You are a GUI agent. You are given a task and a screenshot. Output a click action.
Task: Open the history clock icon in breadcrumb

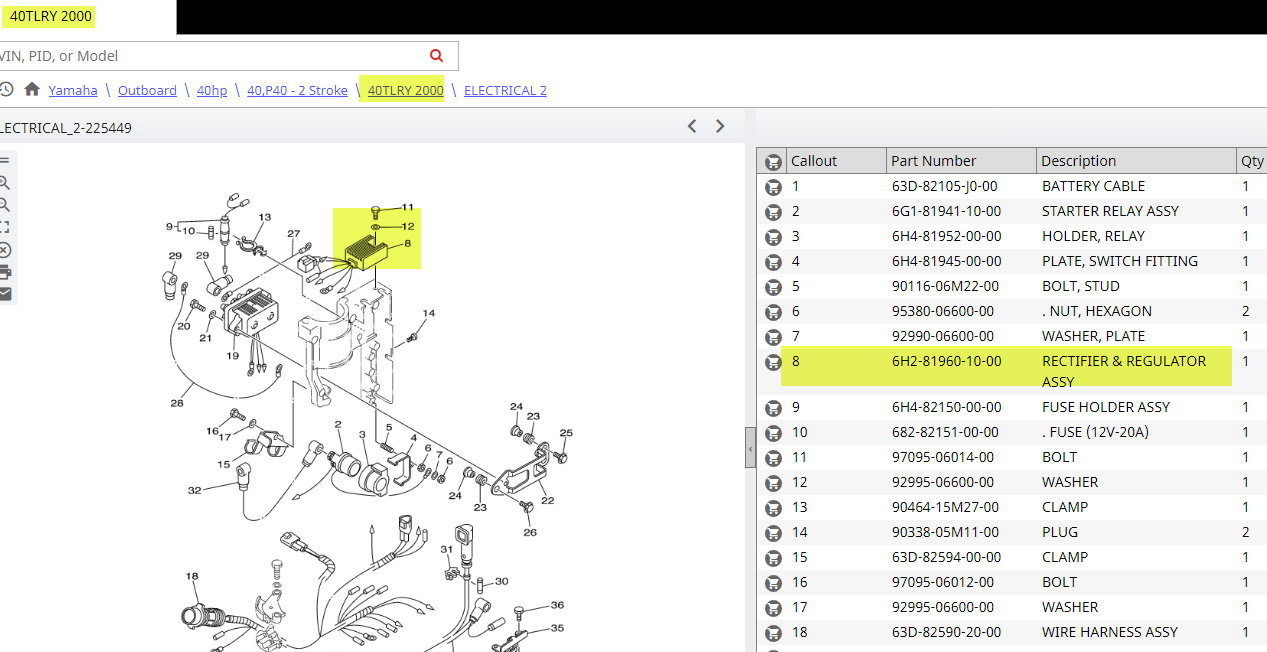pos(6,89)
